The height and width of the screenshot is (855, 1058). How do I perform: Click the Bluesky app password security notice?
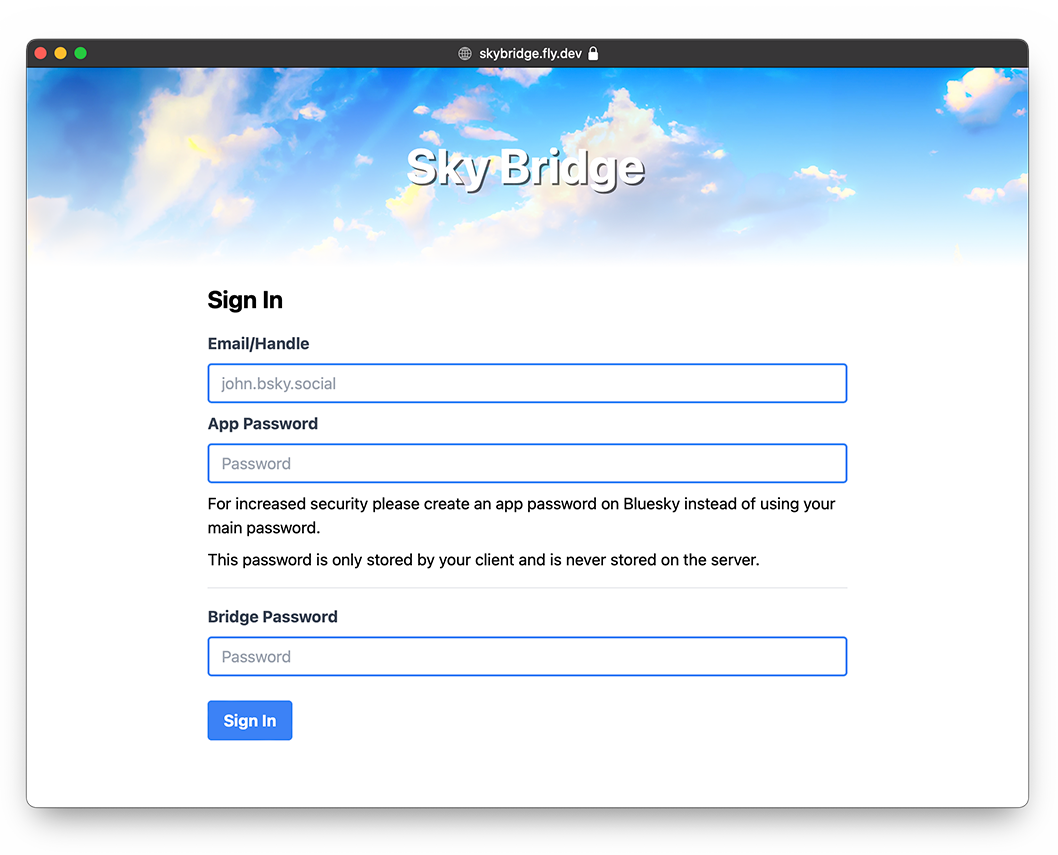click(x=521, y=515)
